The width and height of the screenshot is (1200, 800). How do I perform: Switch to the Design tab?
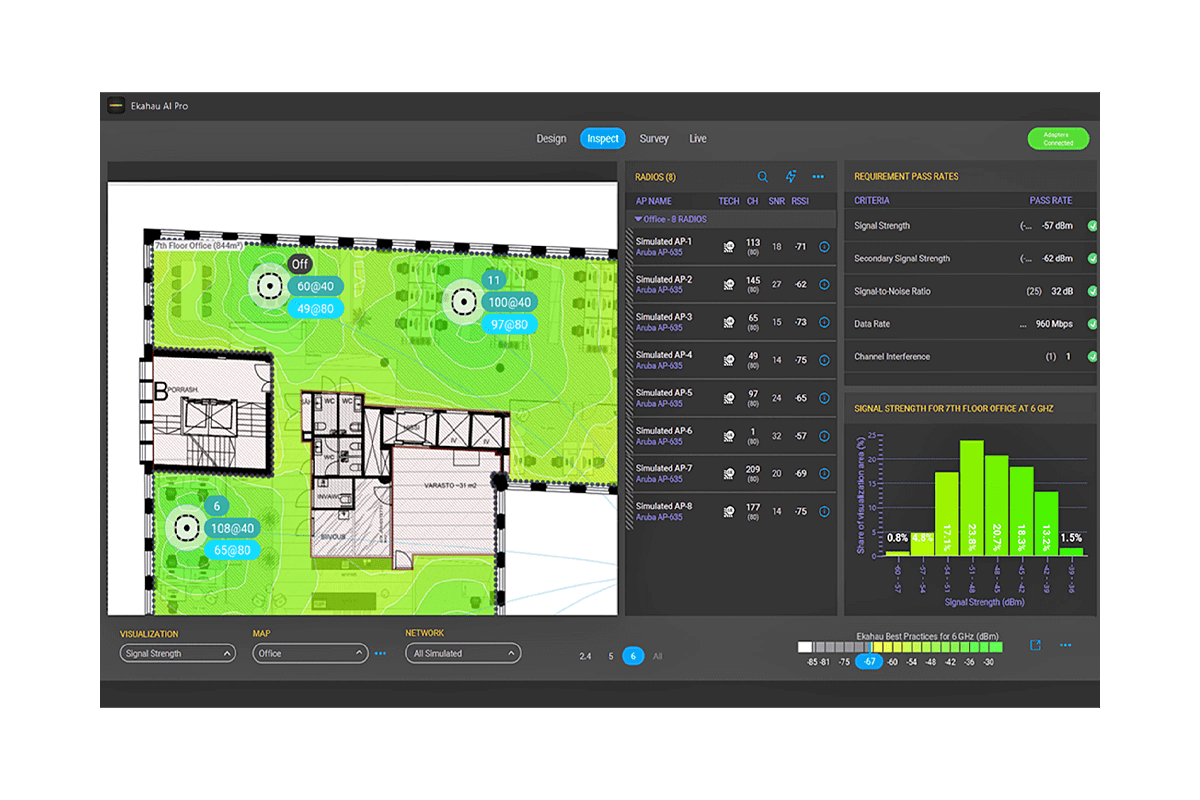click(551, 139)
